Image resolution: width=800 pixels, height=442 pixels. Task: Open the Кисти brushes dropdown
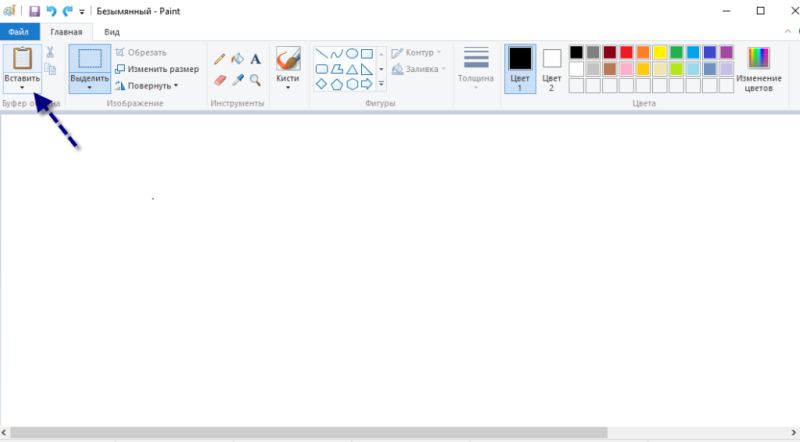tap(288, 88)
